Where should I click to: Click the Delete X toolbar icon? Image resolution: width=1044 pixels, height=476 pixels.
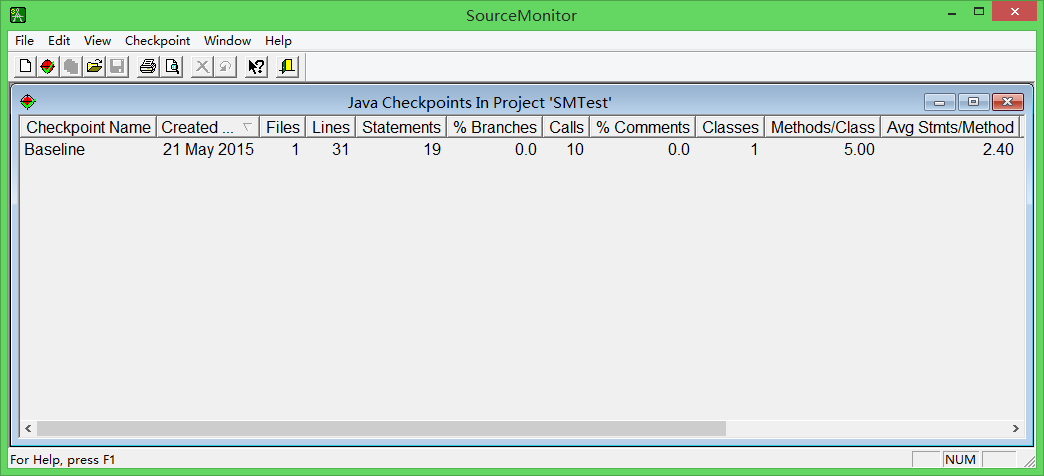coord(202,67)
